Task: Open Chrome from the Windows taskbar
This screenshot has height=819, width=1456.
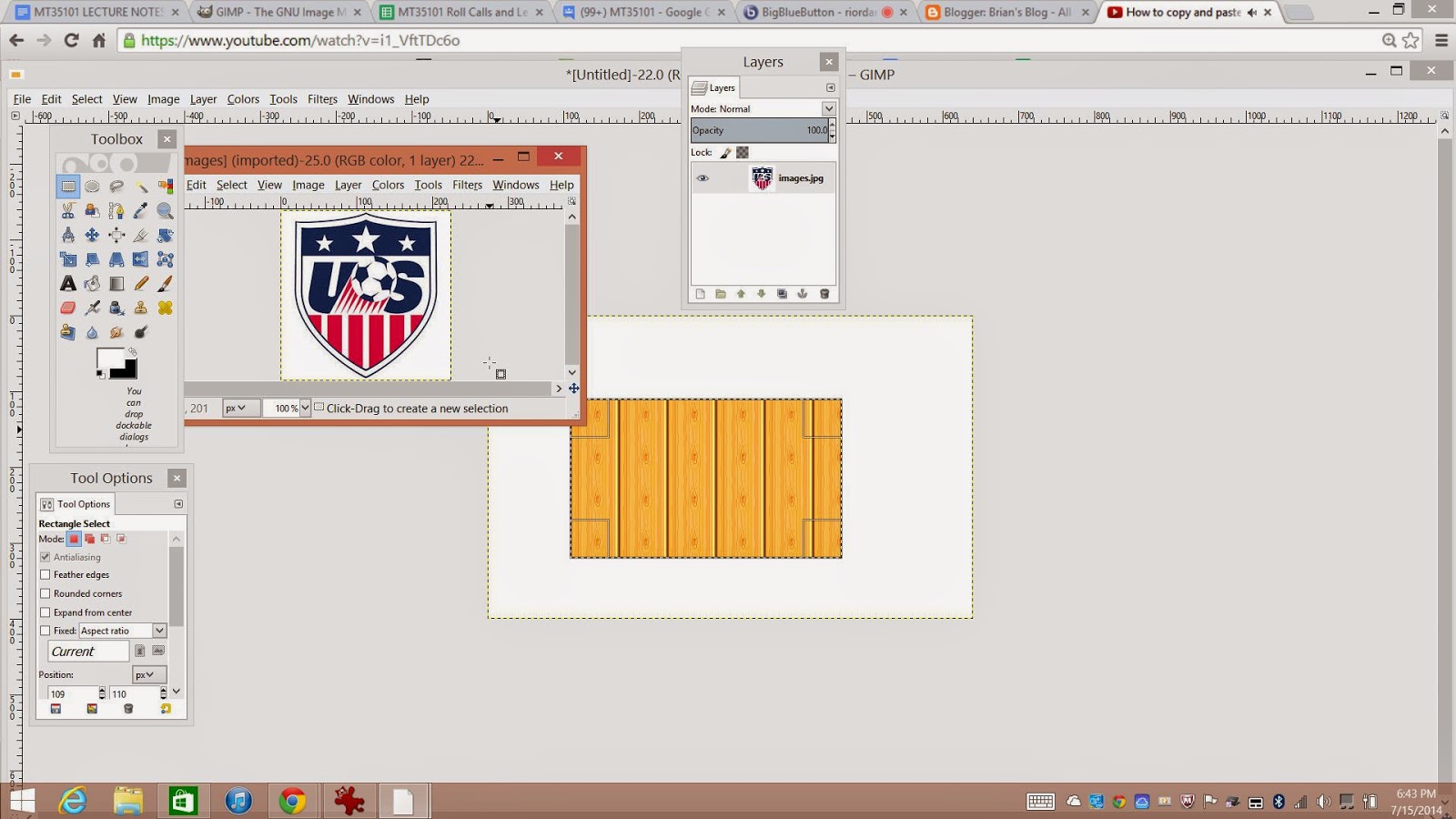Action: click(x=292, y=801)
